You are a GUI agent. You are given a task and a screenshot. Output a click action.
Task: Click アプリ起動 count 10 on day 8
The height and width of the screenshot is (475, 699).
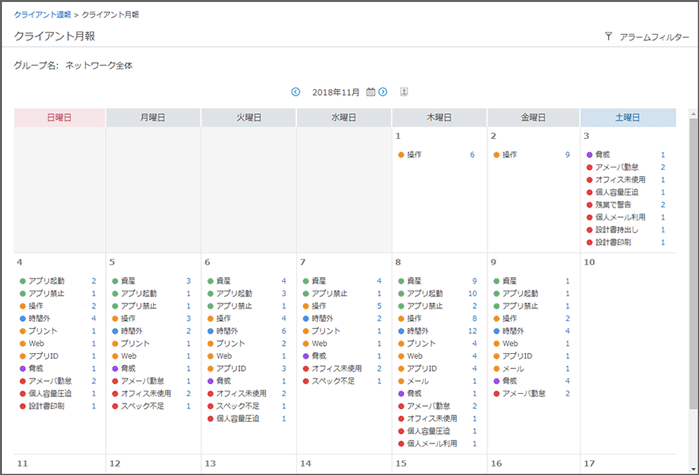[471, 293]
